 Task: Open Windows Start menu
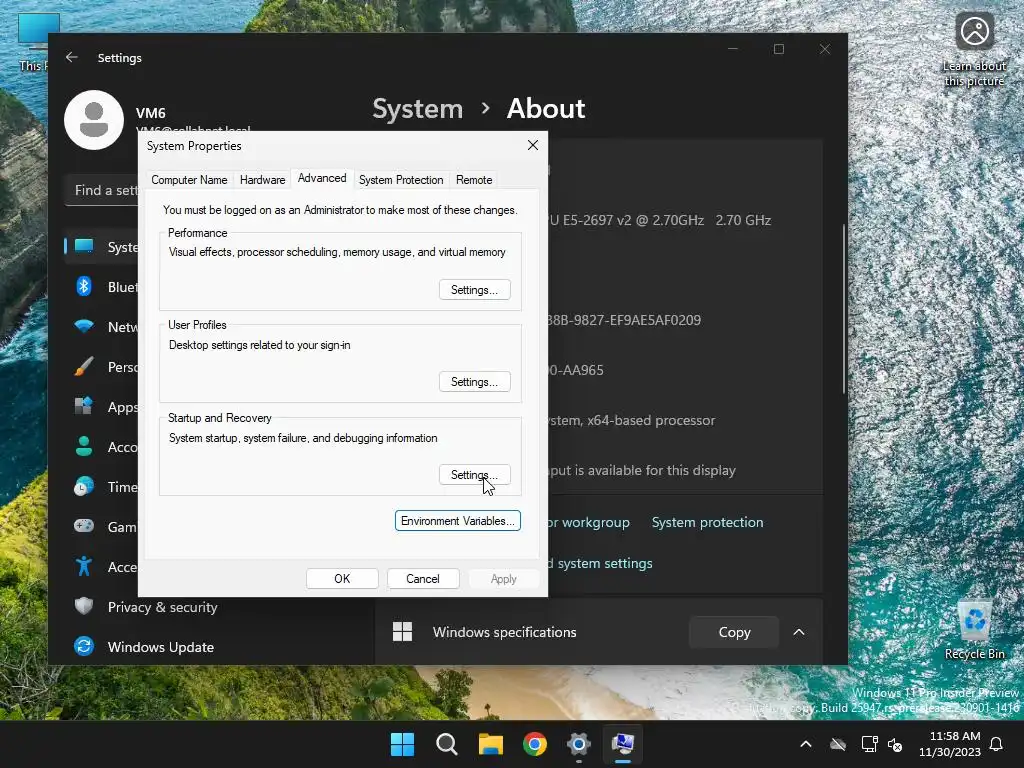[402, 744]
